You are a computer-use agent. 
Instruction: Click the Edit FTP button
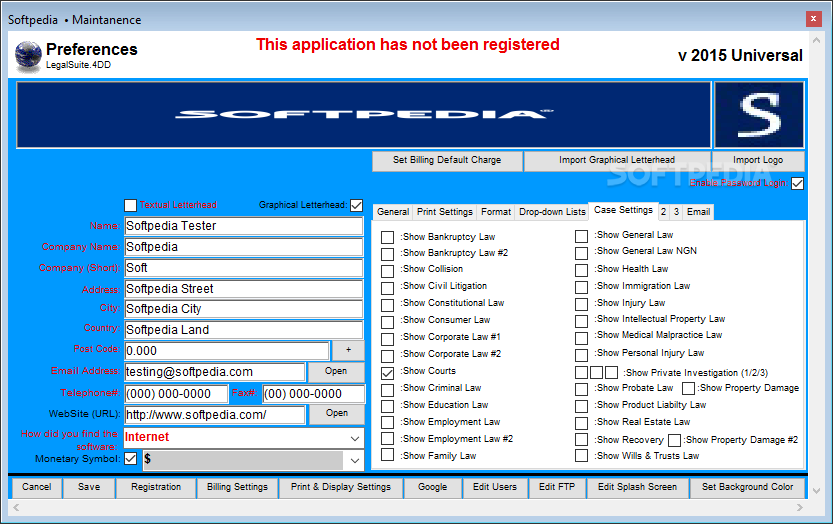tap(557, 487)
